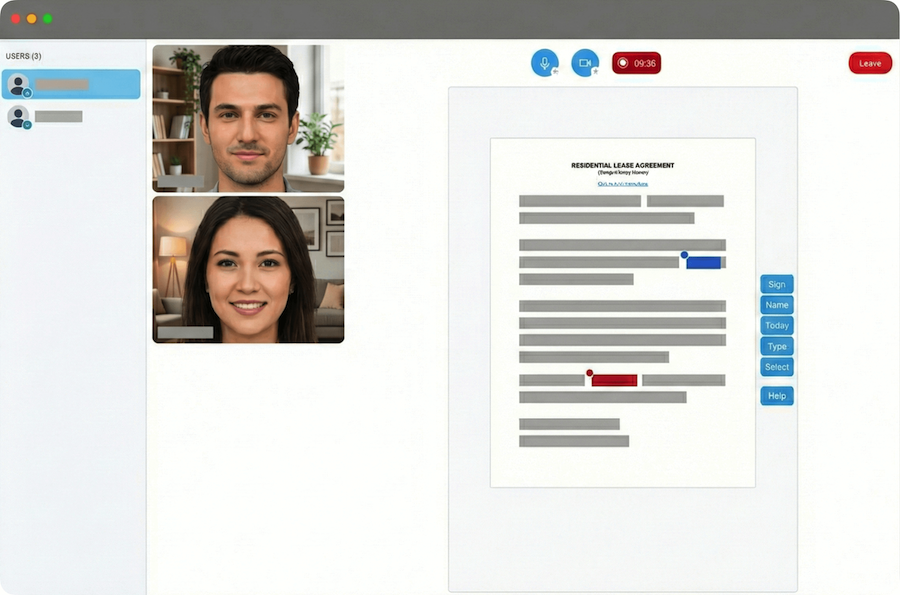Mute the microphone icon in the toolbar
Screen dimensions: 900x595
544,62
